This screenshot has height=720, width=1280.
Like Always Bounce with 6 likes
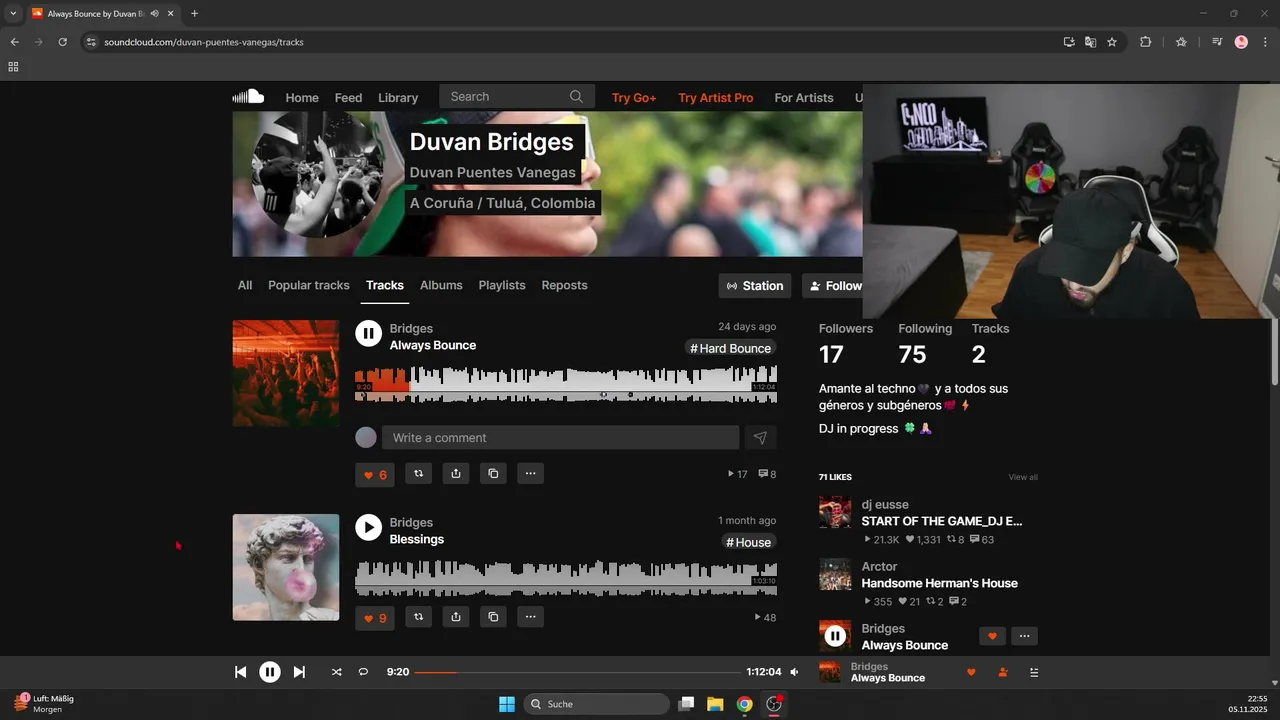click(x=375, y=474)
